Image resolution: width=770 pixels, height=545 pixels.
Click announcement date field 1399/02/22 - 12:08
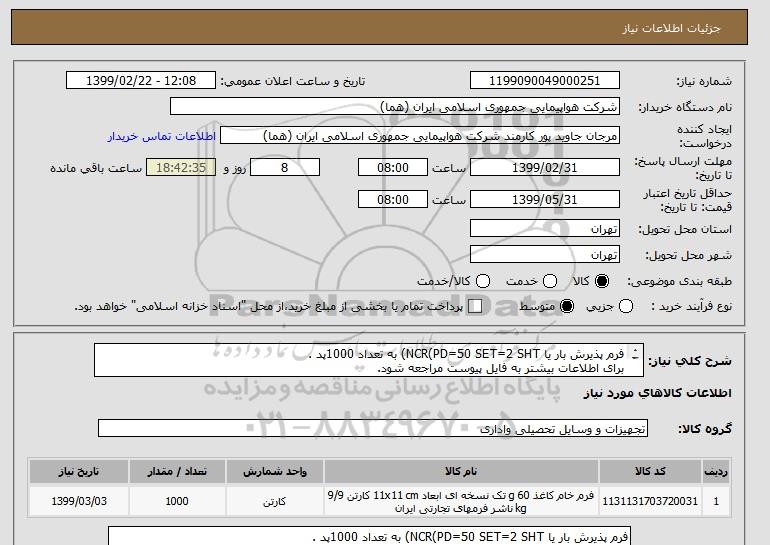coord(141,81)
